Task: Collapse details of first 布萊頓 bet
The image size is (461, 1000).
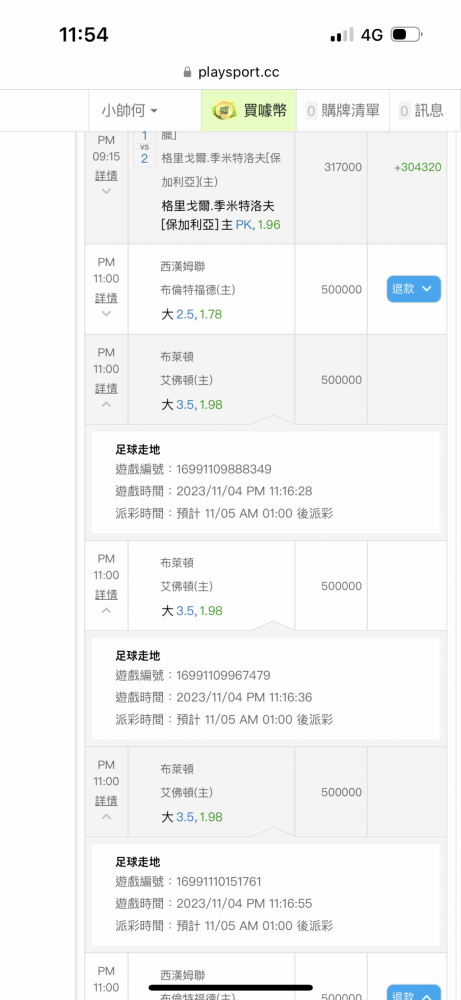Action: (x=106, y=404)
